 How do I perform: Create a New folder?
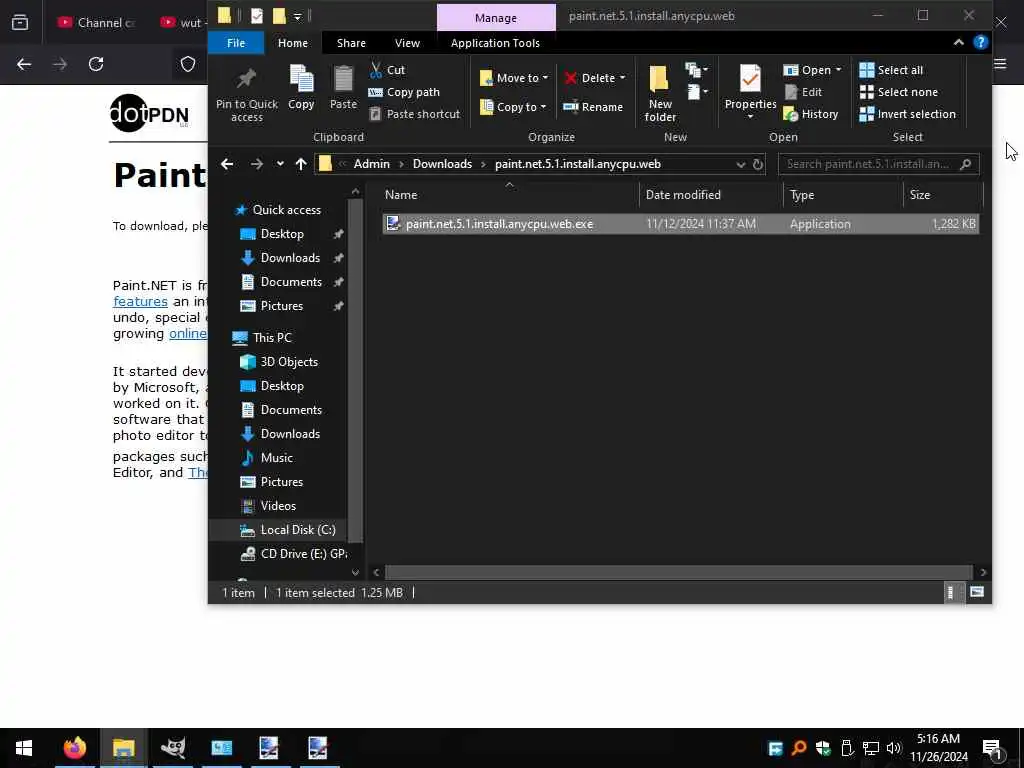click(x=660, y=94)
